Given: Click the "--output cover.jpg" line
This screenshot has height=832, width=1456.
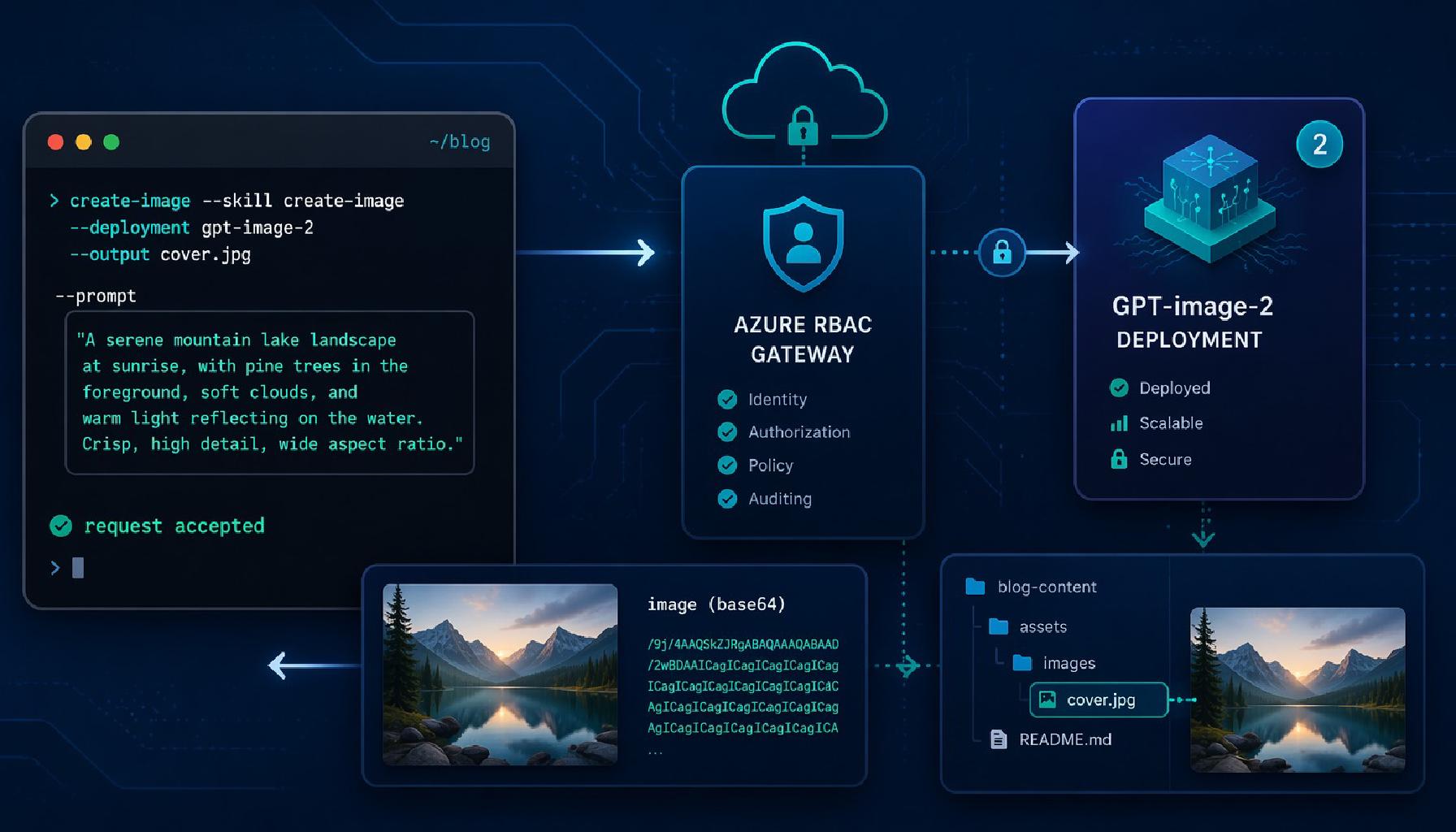Looking at the screenshot, I should pyautogui.click(x=160, y=254).
